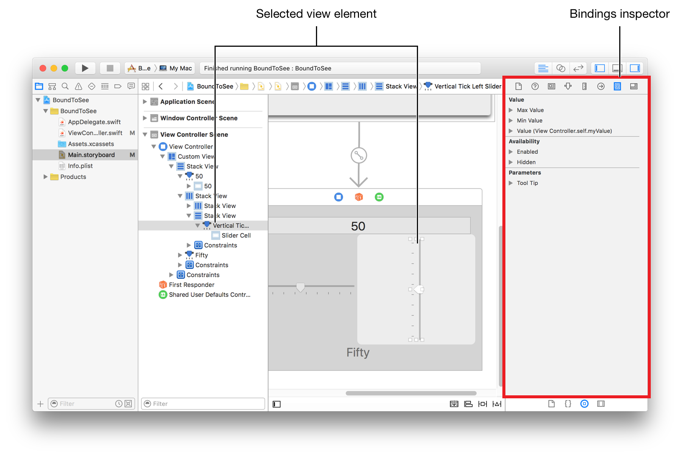Select the Fifty label on canvas
Screen dimensions: 680x458
(358, 353)
